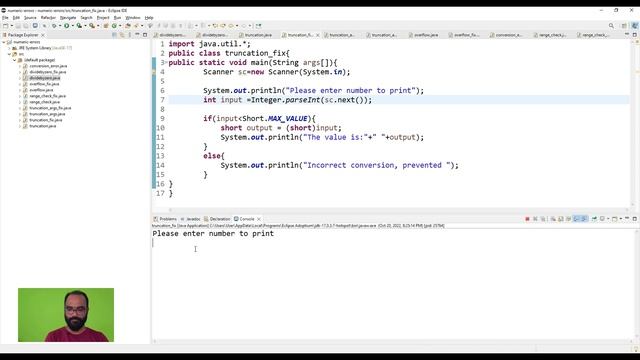Image resolution: width=640 pixels, height=360 pixels.
Task: Terminate the running program with red square
Action: pos(527,219)
